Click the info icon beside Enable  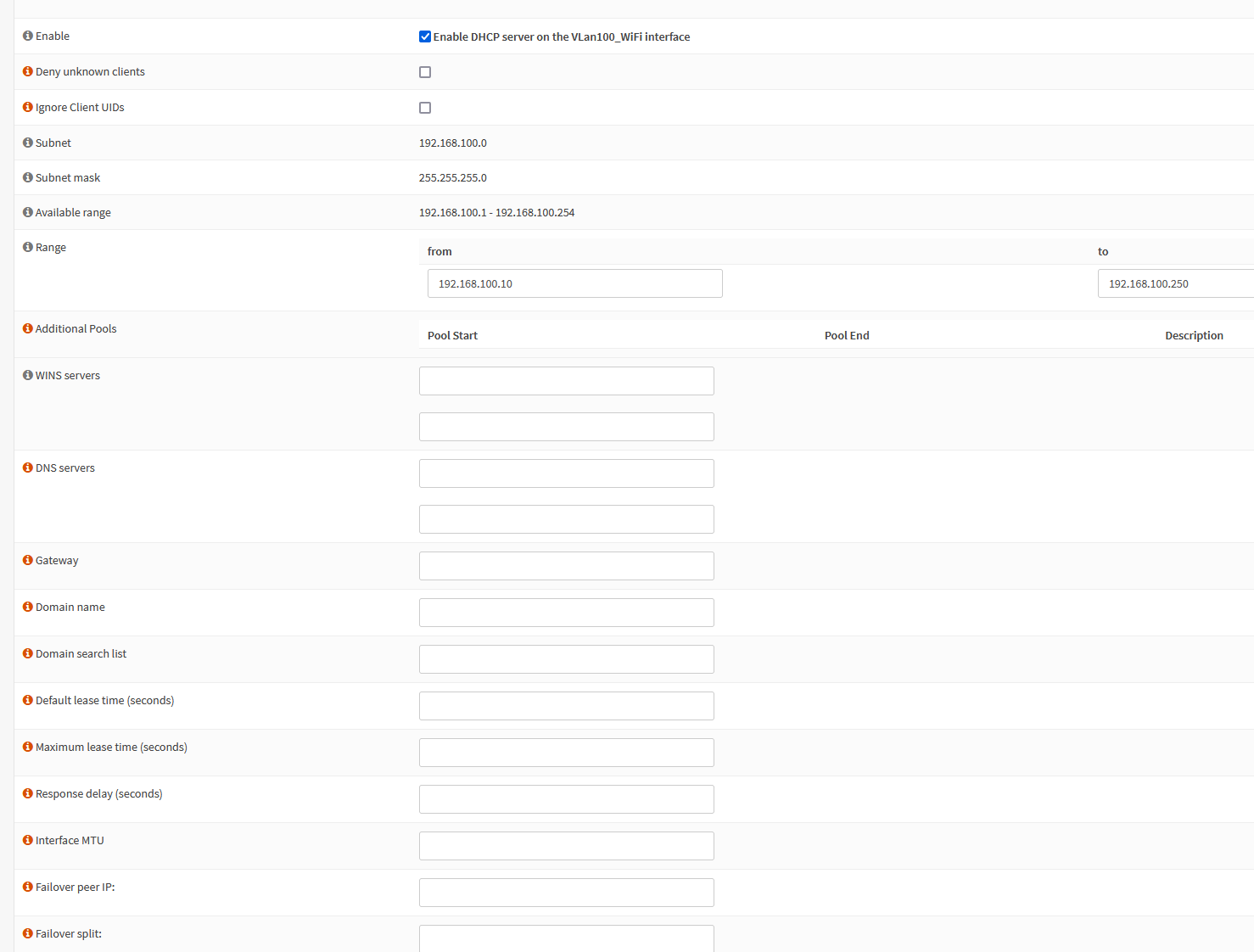coord(28,36)
